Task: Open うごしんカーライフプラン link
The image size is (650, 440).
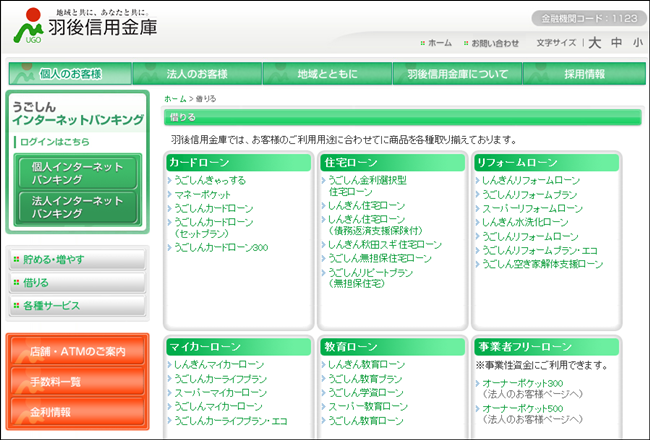Action: pyautogui.click(x=220, y=379)
